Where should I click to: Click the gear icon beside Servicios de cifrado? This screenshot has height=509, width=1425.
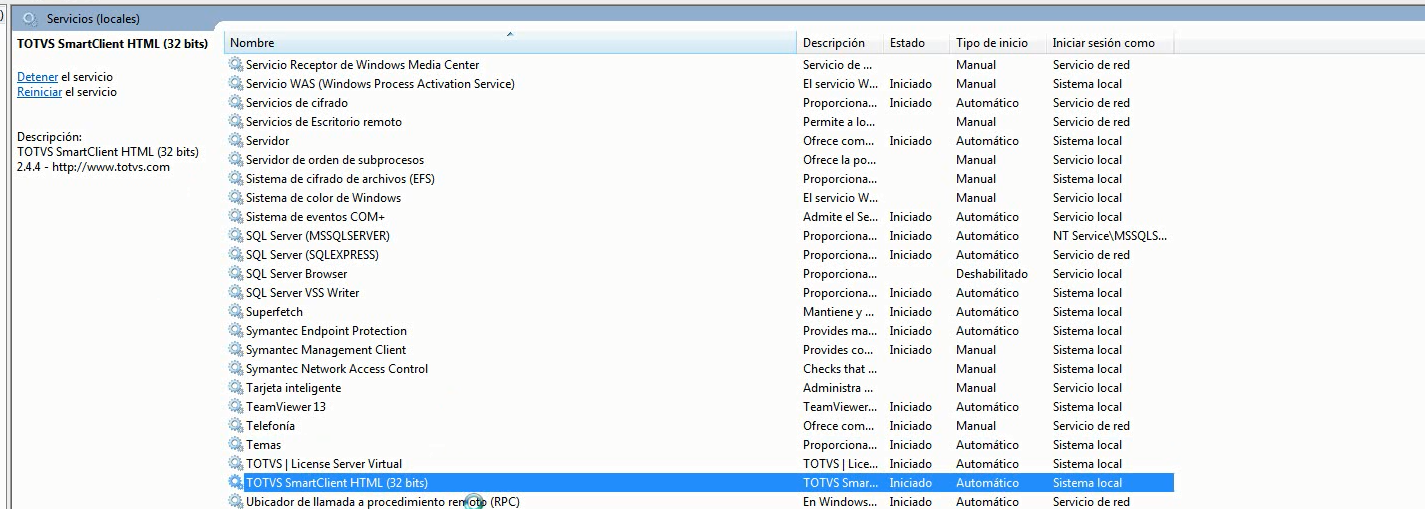(x=236, y=103)
